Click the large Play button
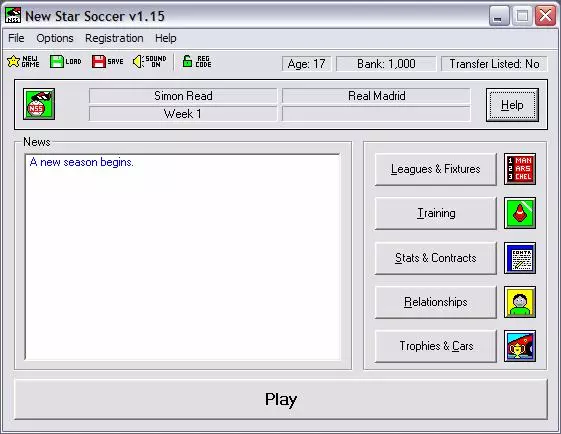Image resolution: width=561 pixels, height=434 pixels. tap(281, 399)
